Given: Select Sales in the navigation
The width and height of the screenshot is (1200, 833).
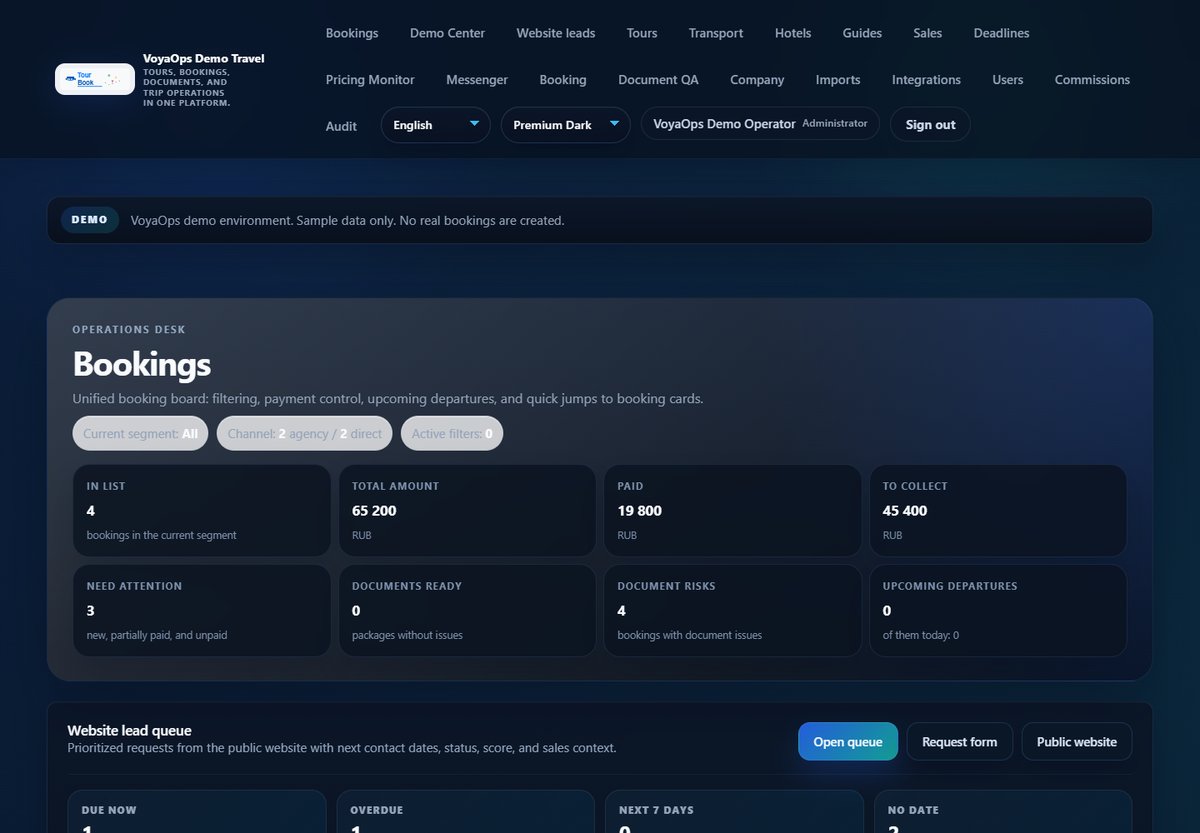Looking at the screenshot, I should click(928, 33).
